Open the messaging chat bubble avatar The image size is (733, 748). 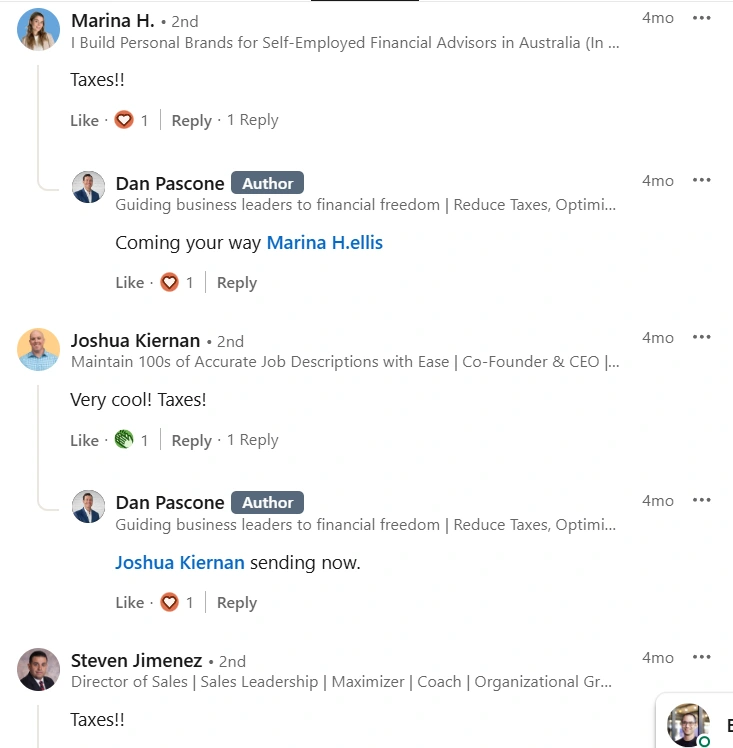(x=689, y=724)
